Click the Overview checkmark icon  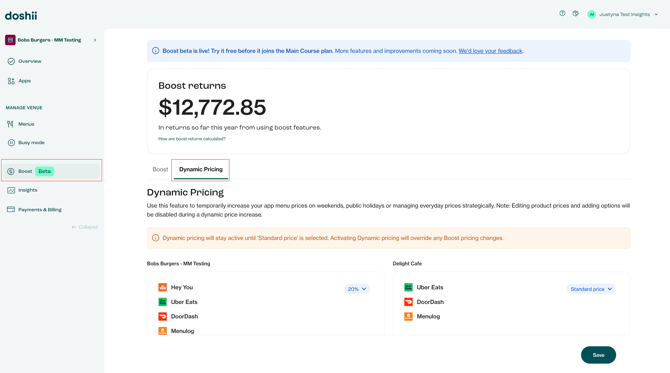(x=11, y=62)
